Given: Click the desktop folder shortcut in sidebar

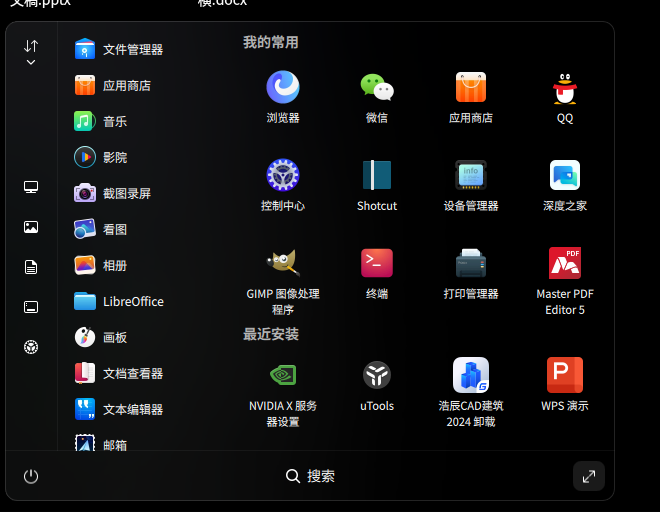Looking at the screenshot, I should 31,307.
